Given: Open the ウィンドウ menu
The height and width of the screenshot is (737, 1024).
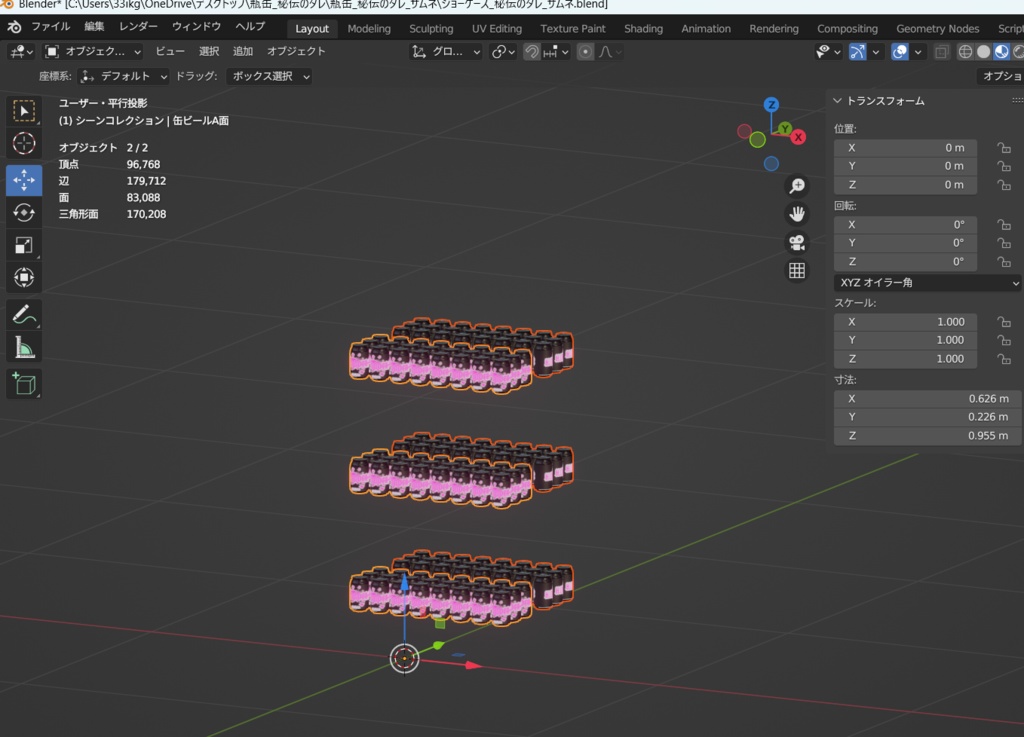Looking at the screenshot, I should coord(197,27).
